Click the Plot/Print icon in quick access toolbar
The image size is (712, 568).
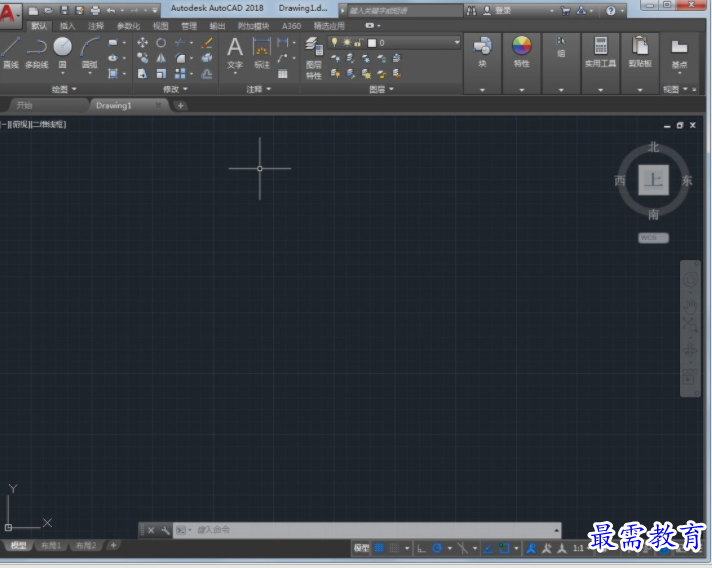tap(95, 10)
